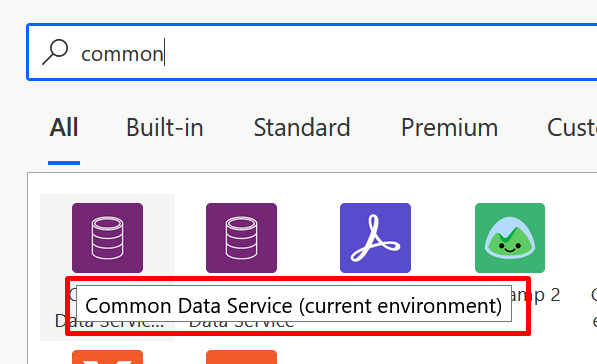The width and height of the screenshot is (597, 364).
Task: Click the blue underline beneath the All tab
Action: (x=64, y=163)
